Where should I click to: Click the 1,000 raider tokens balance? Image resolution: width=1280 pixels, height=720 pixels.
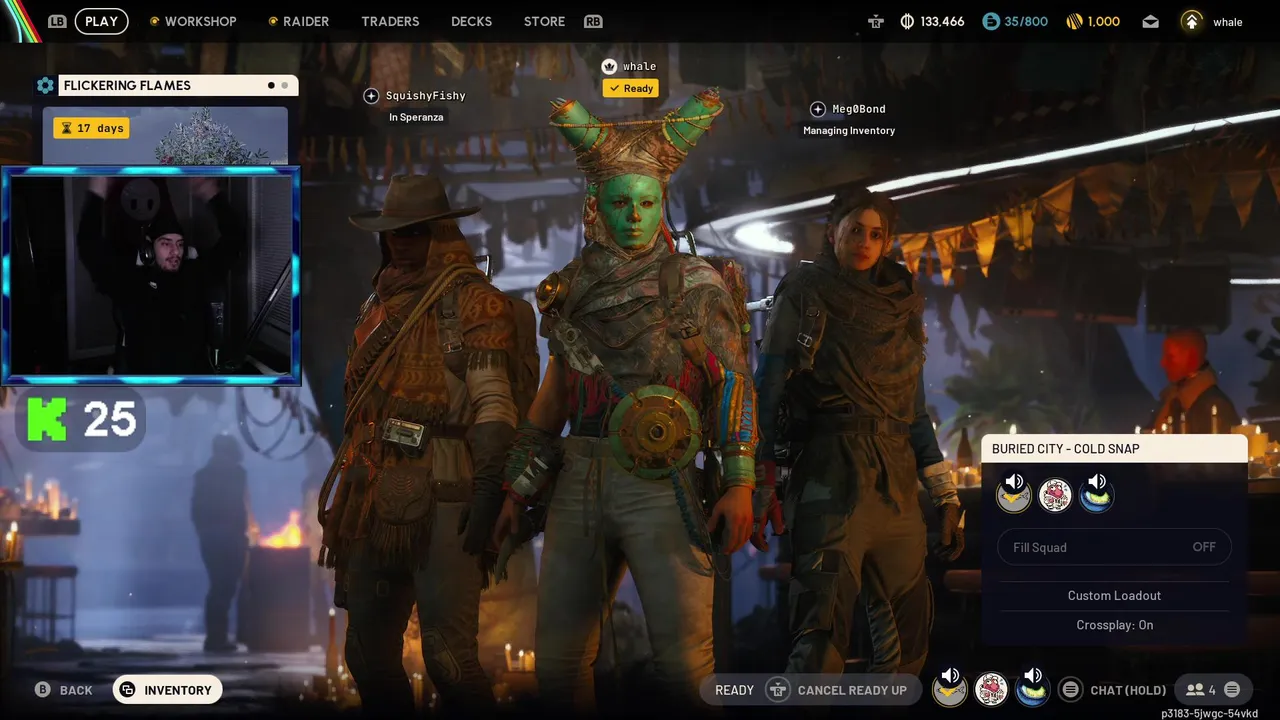[1103, 21]
